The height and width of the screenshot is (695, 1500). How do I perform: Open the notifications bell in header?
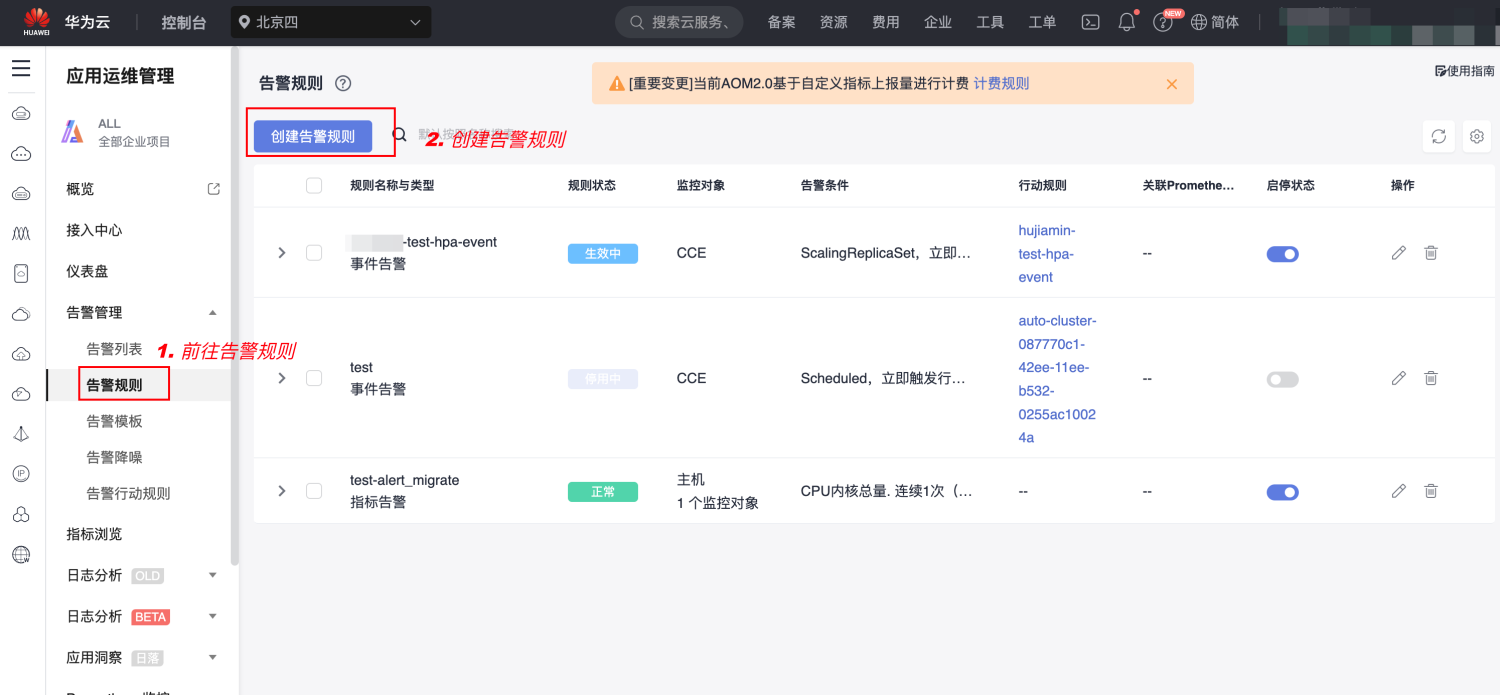click(x=1127, y=22)
